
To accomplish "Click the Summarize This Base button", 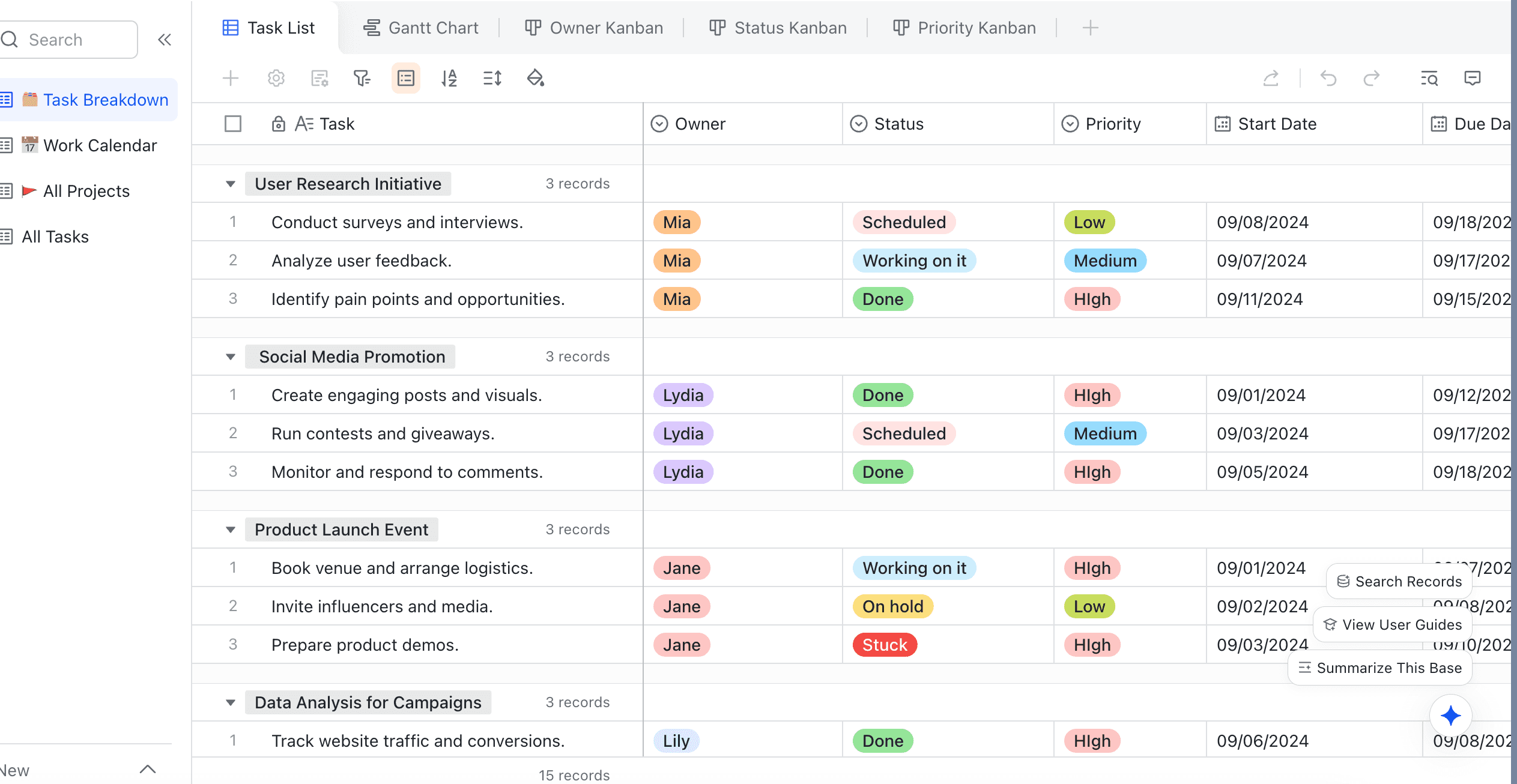I will 1380,668.
